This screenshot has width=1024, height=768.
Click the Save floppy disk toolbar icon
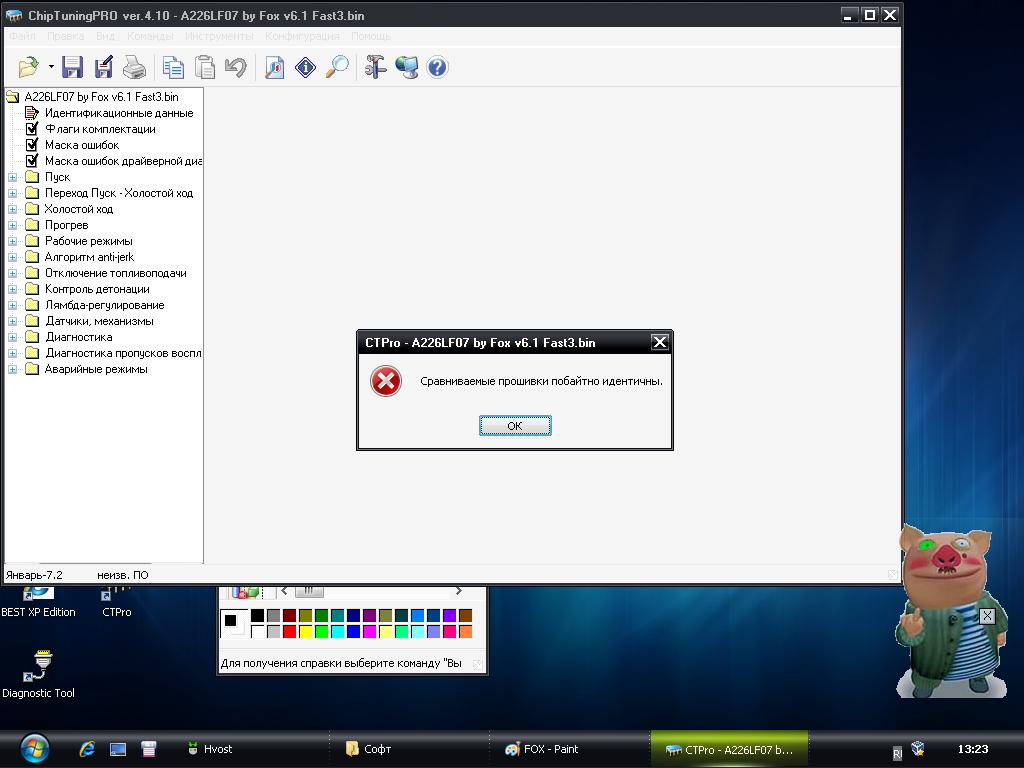click(72, 67)
